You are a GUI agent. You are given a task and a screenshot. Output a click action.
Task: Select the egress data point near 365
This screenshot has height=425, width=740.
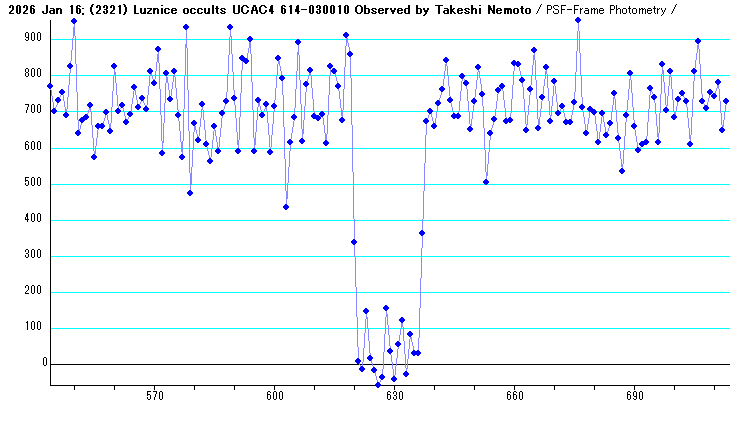(x=422, y=233)
